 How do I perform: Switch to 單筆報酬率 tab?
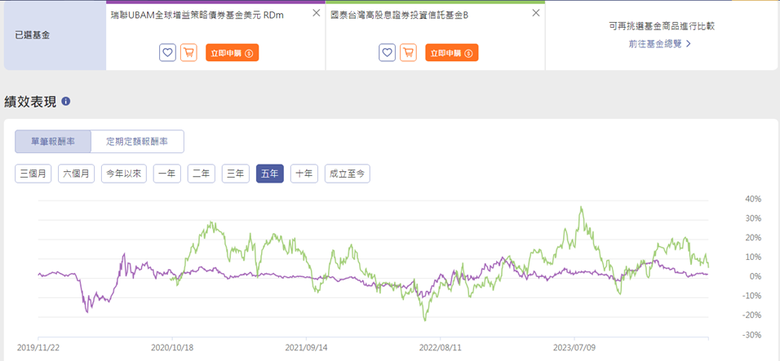coord(53,141)
